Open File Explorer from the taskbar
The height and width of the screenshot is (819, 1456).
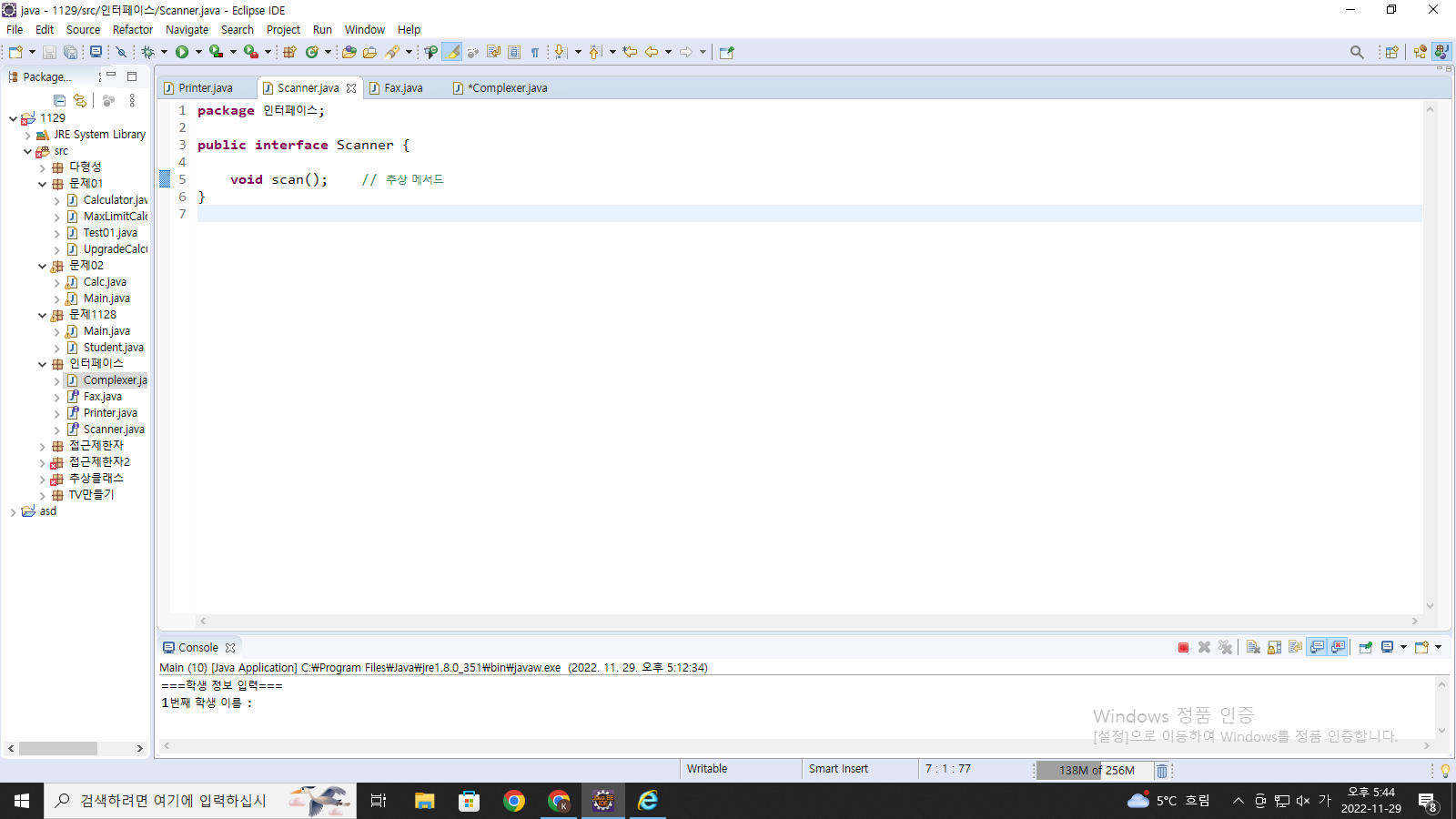pyautogui.click(x=424, y=801)
